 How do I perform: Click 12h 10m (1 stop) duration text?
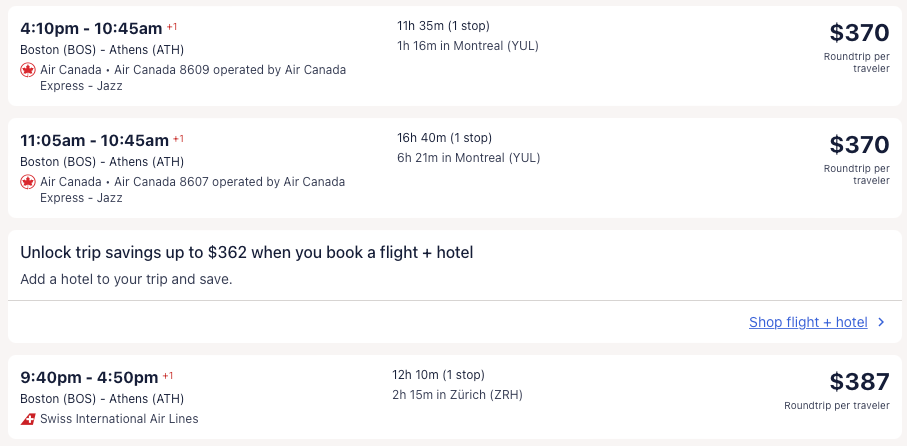coord(438,375)
